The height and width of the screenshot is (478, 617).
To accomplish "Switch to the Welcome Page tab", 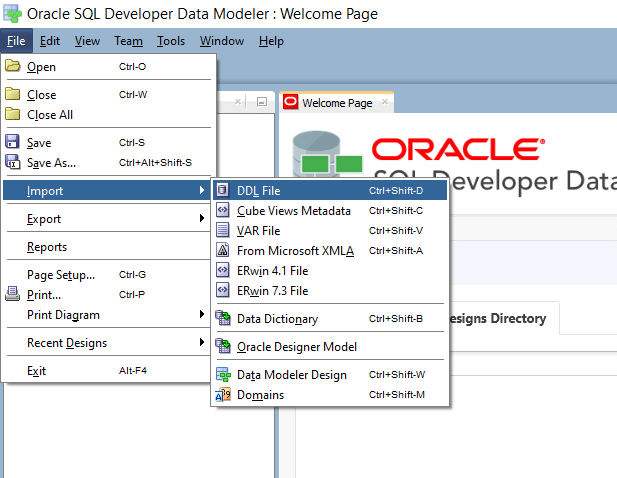I will click(337, 103).
